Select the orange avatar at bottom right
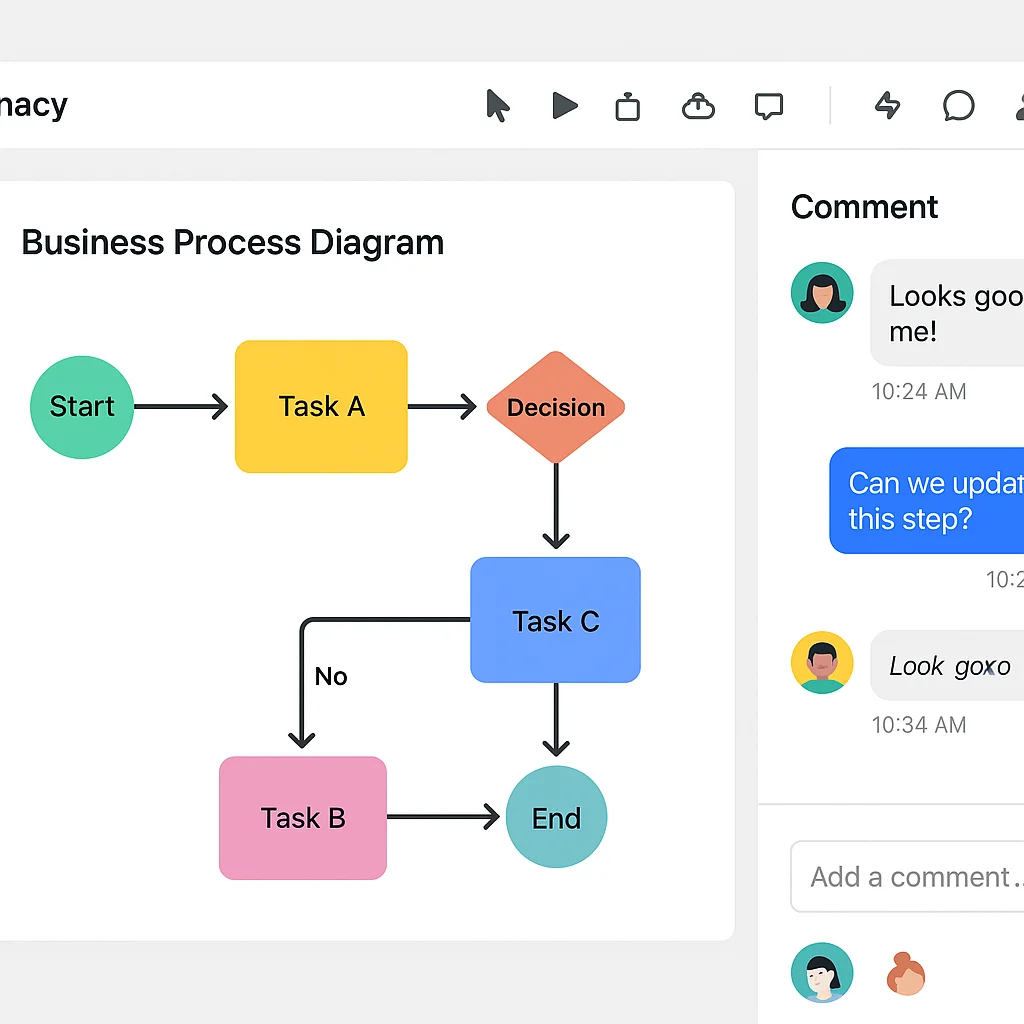 click(906, 971)
